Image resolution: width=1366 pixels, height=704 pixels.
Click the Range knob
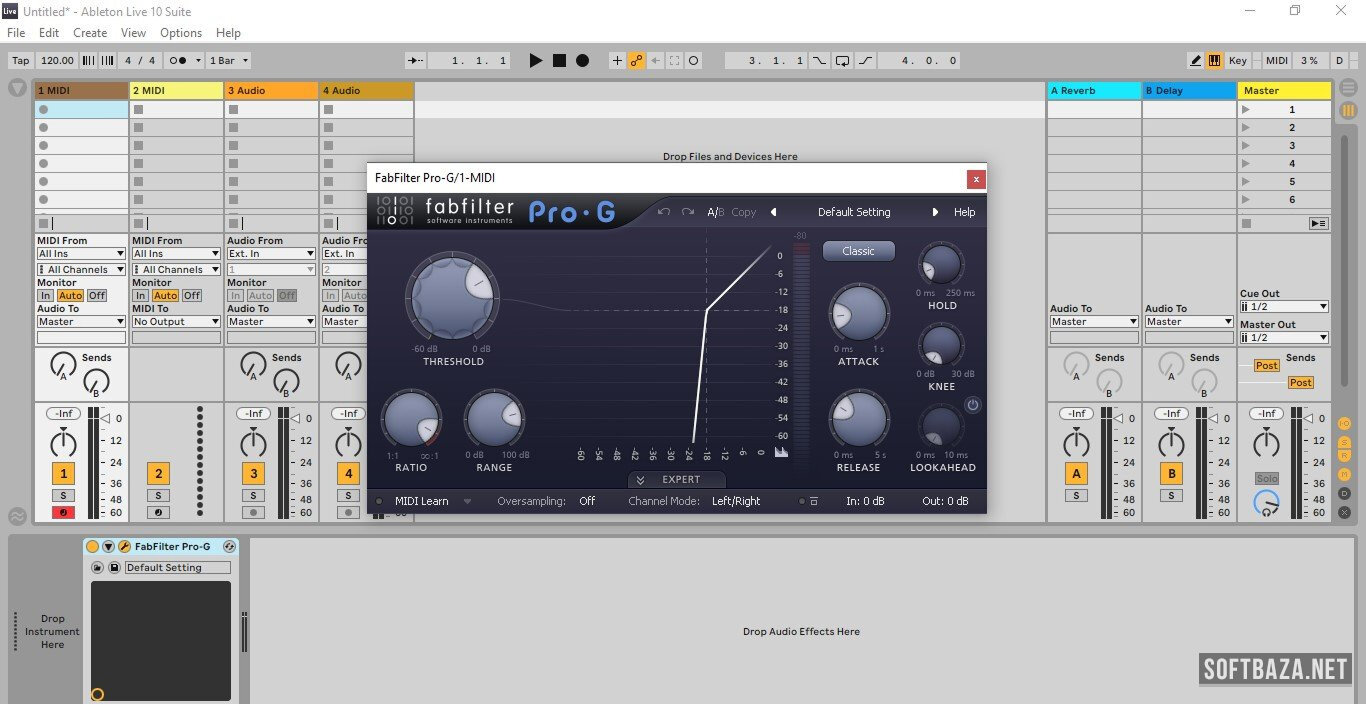494,419
